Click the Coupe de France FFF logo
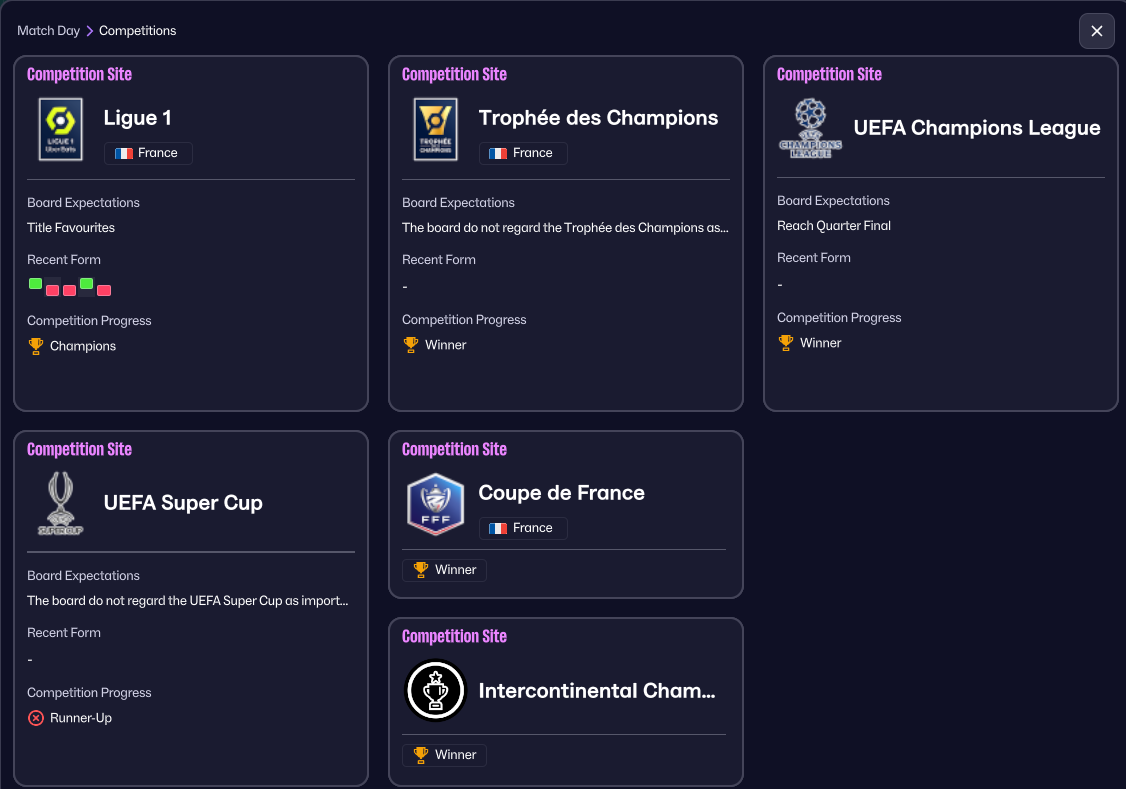 (435, 504)
